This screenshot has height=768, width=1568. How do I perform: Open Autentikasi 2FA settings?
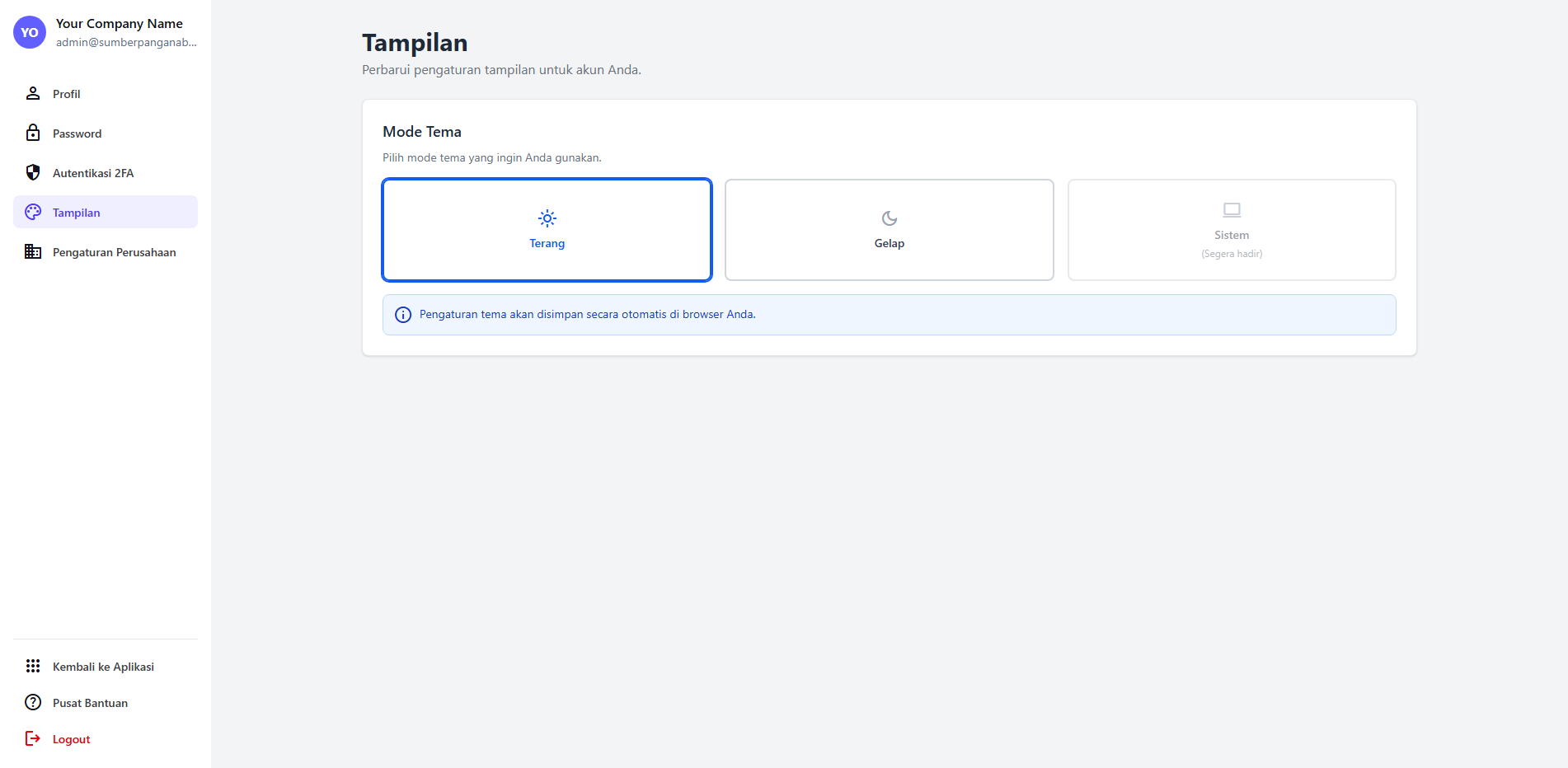point(93,173)
